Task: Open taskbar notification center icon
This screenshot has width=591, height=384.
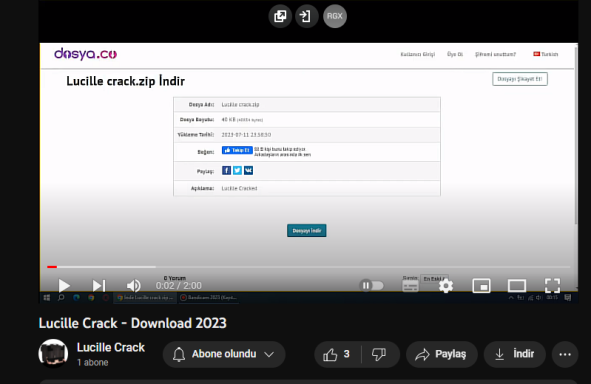Action: click(x=568, y=298)
